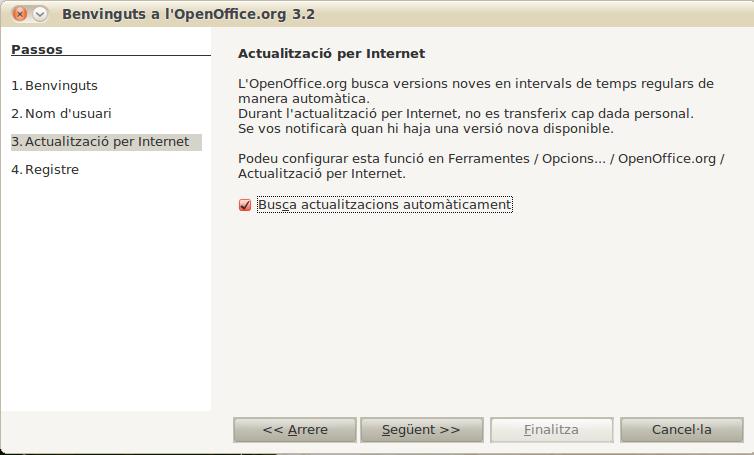Click the 'Se vos notificarà' sentence
The image size is (754, 455).
click(x=426, y=129)
